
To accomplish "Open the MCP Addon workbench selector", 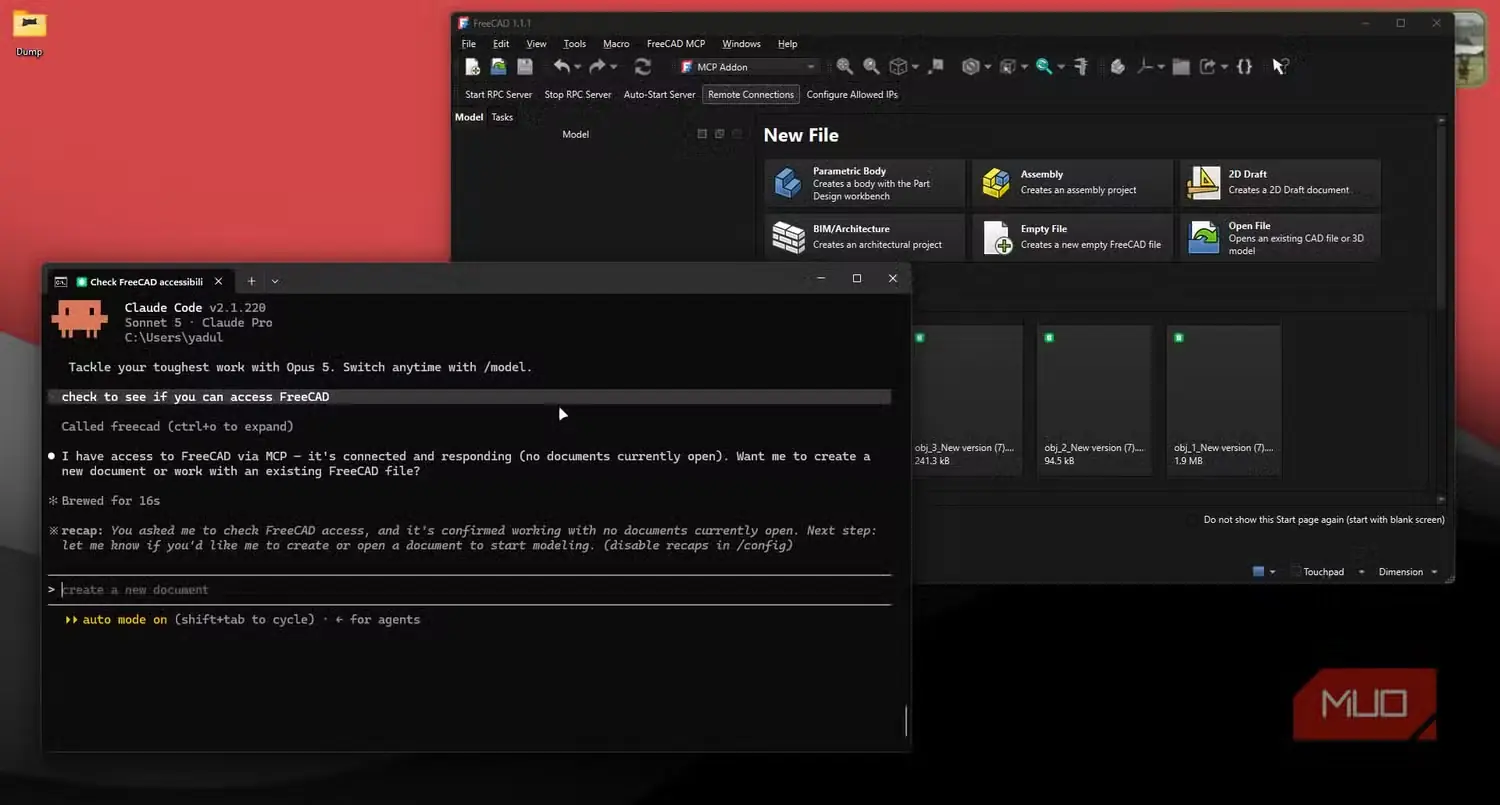I will click(748, 67).
